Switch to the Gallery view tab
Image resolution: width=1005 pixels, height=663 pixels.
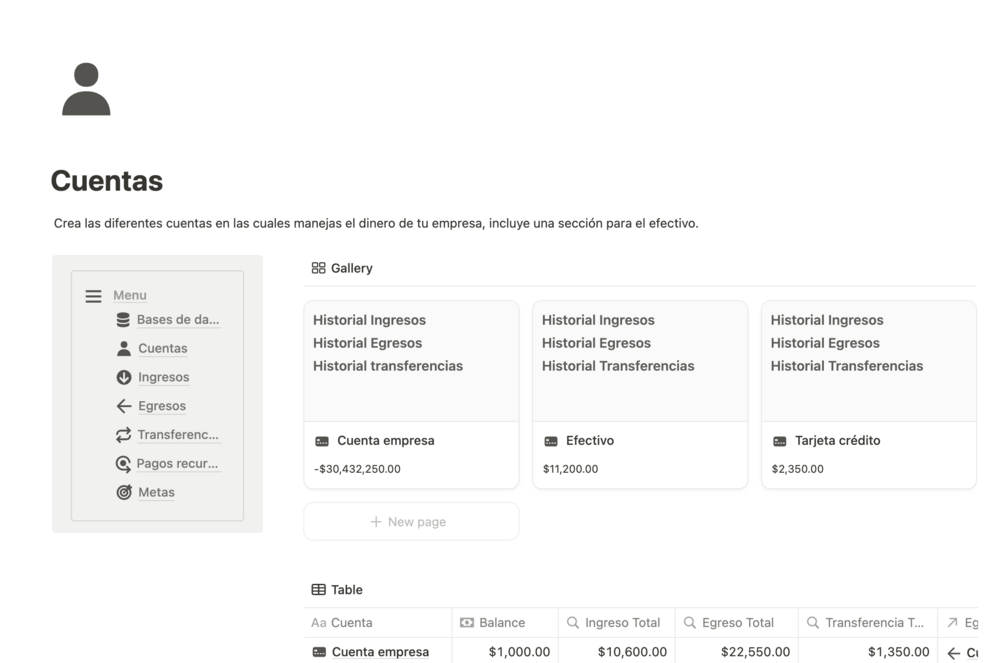pos(342,268)
